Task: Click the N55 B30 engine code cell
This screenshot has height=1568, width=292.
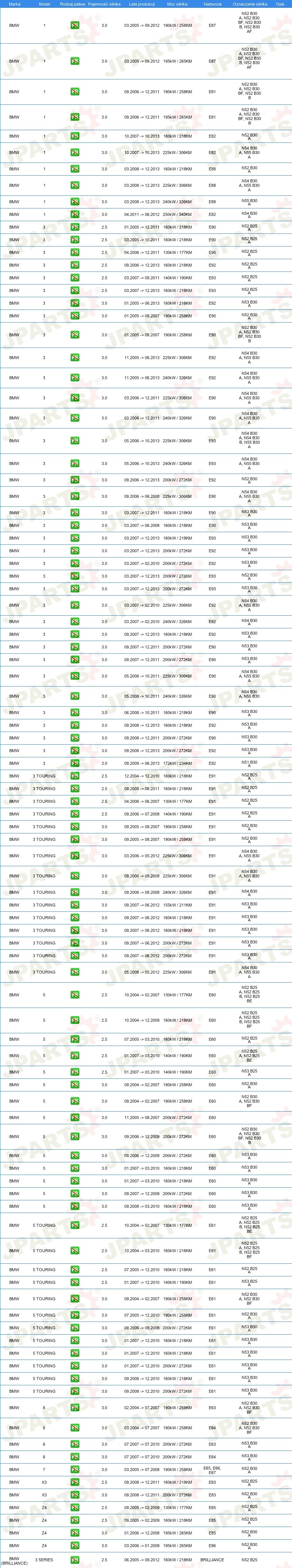Action: pos(249,202)
